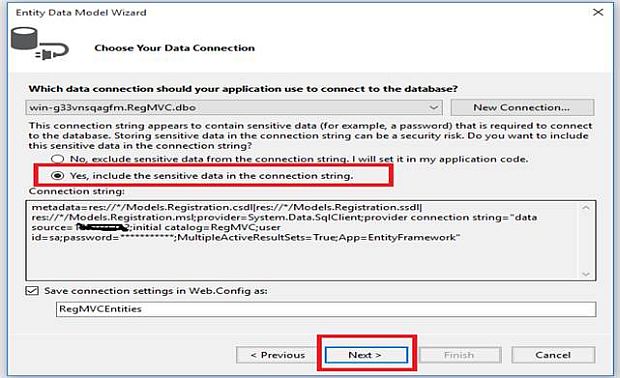Click the 'Connection string:' label

(x=77, y=191)
